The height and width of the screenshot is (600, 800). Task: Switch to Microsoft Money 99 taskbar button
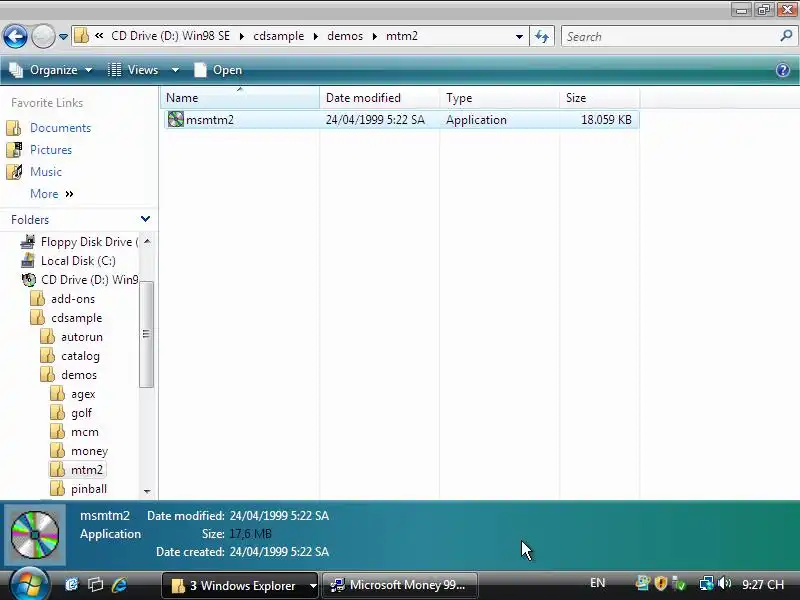(400, 585)
